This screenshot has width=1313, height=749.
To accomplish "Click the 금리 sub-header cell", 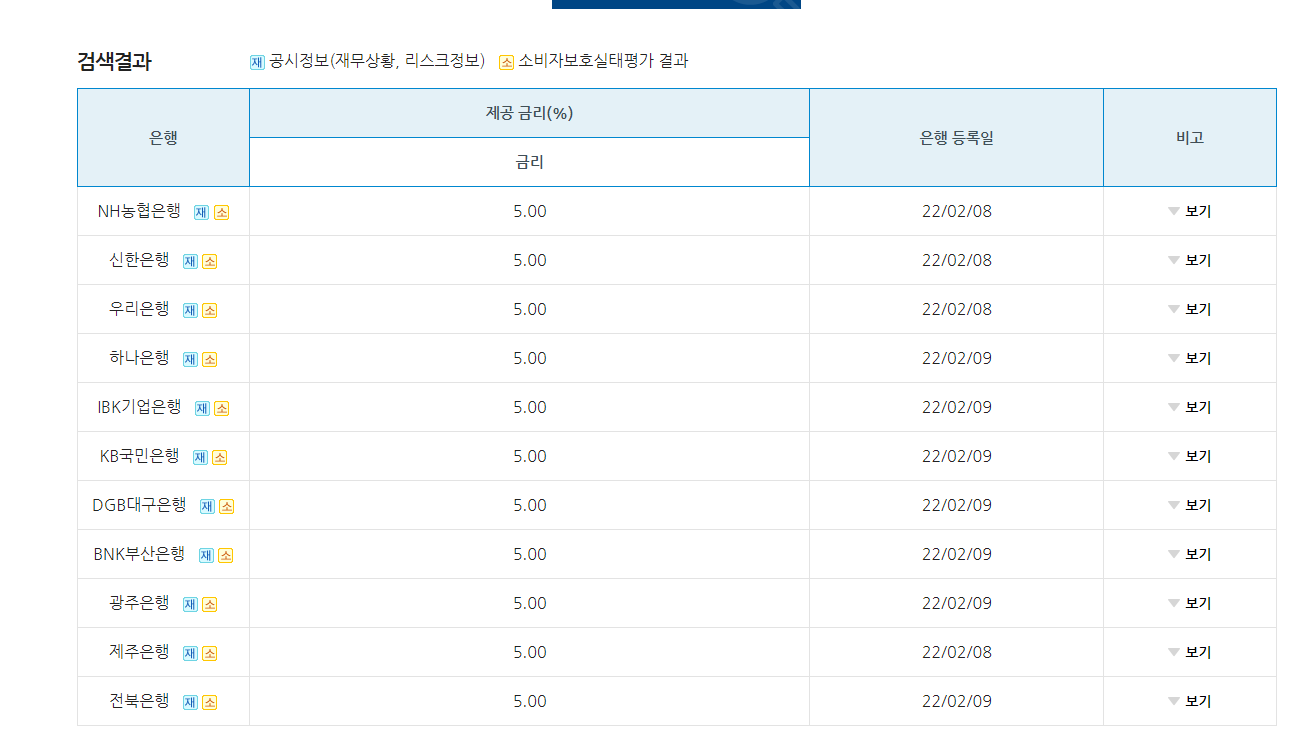I will pyautogui.click(x=529, y=162).
